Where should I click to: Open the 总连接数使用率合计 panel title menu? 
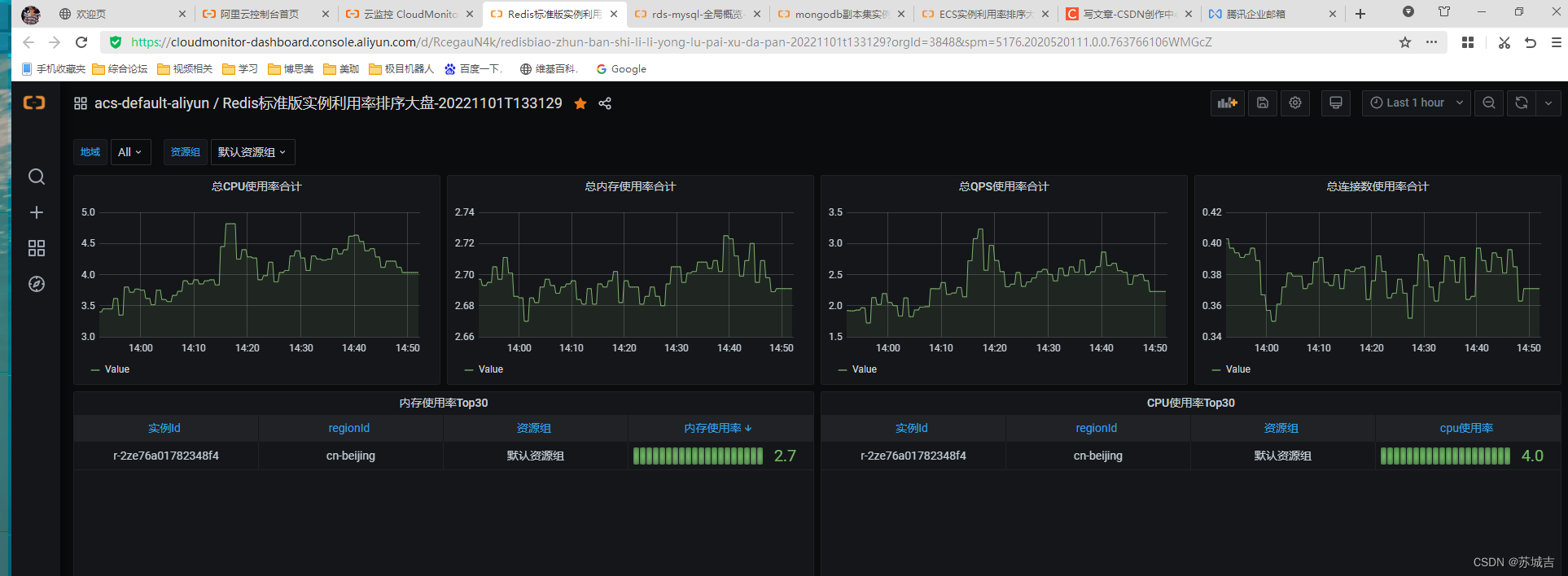point(1377,186)
